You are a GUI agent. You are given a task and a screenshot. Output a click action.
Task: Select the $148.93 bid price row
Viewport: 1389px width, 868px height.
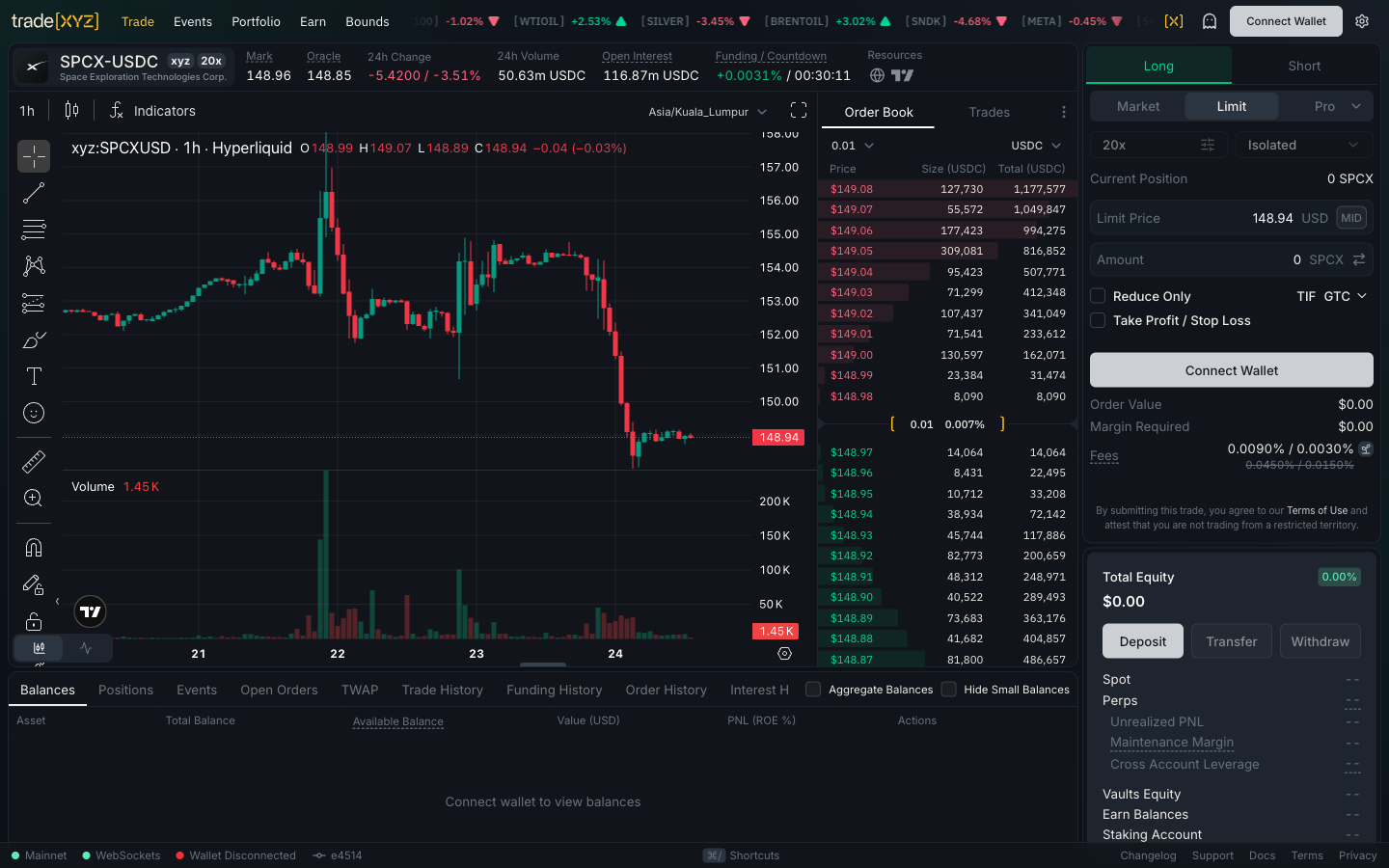click(947, 535)
